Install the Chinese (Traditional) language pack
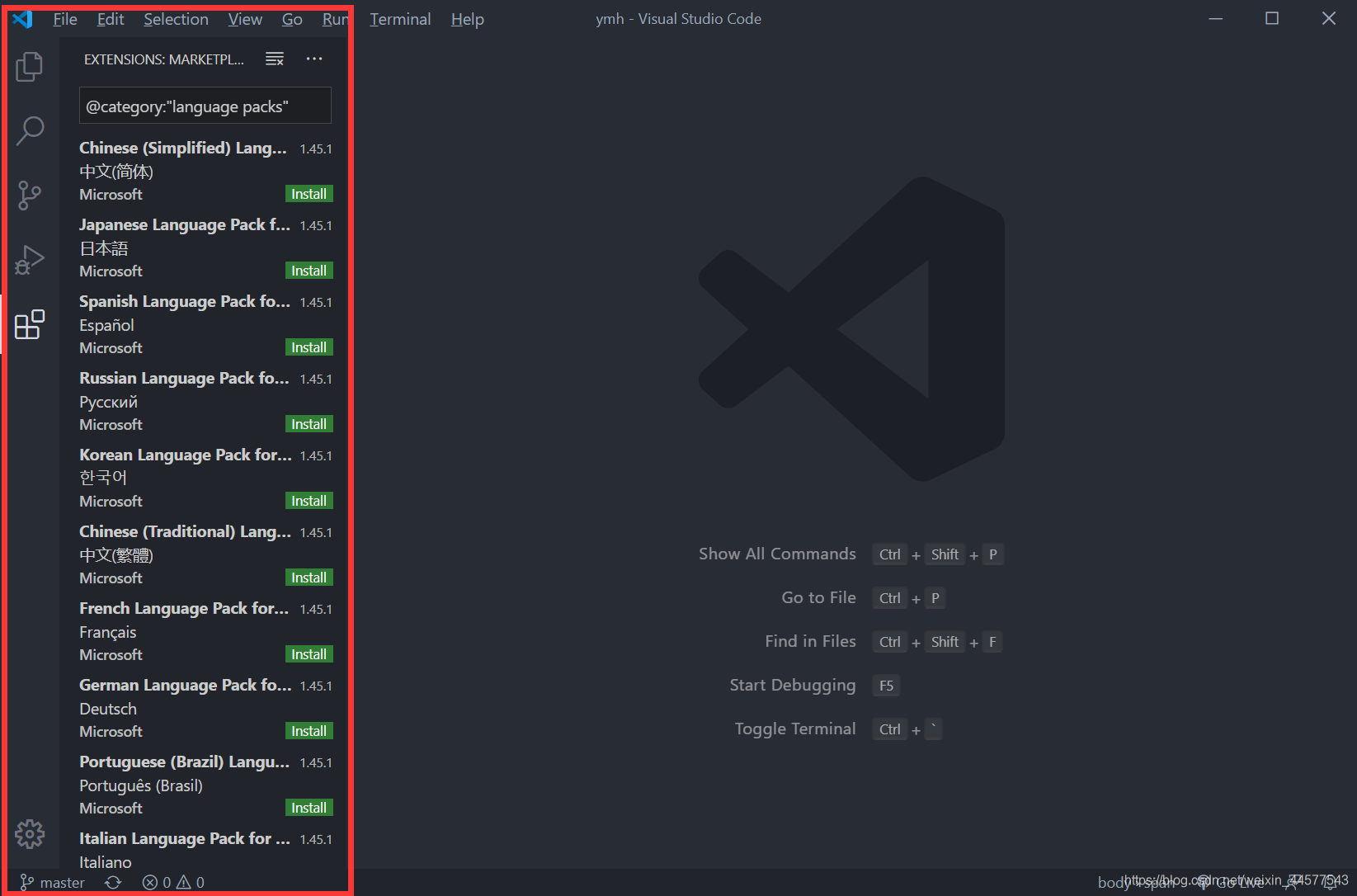 (309, 578)
